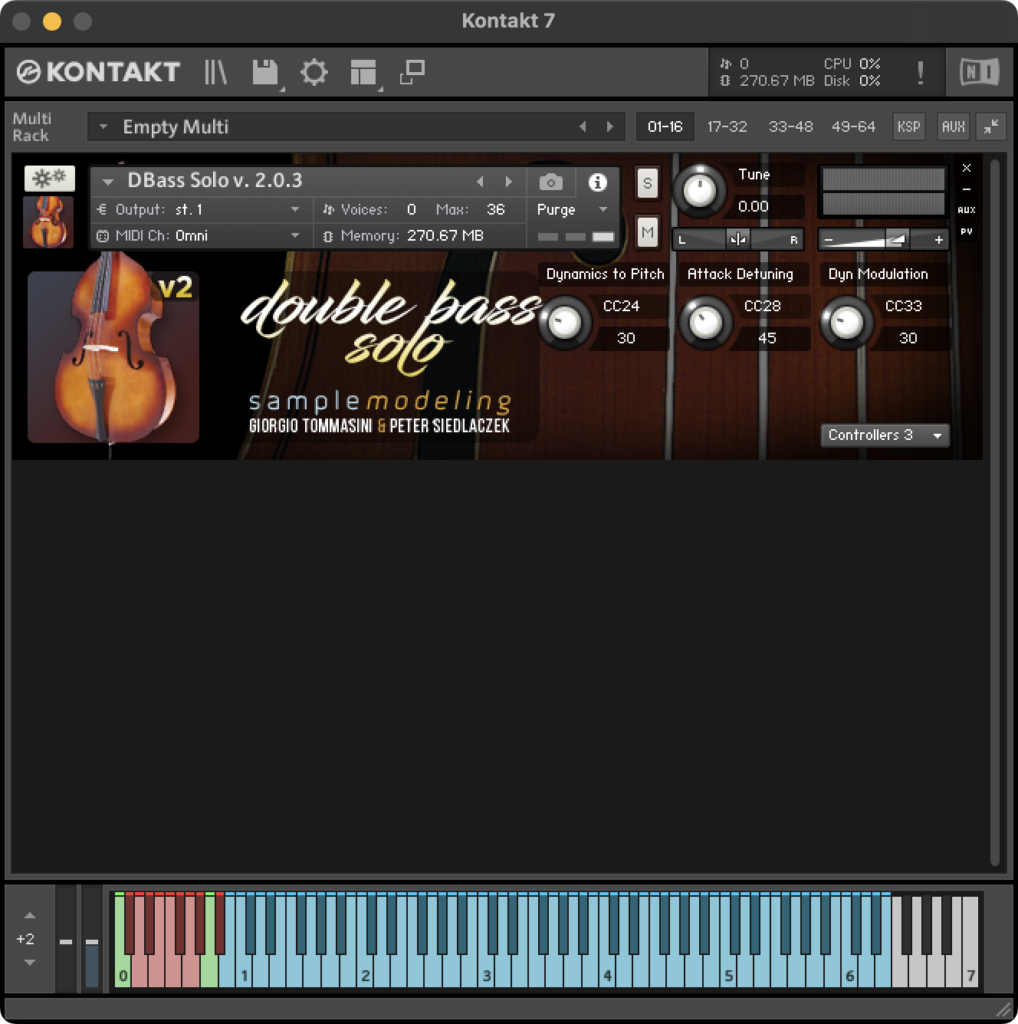Click the pan L-R slider
This screenshot has height=1024, width=1018.
[x=738, y=240]
